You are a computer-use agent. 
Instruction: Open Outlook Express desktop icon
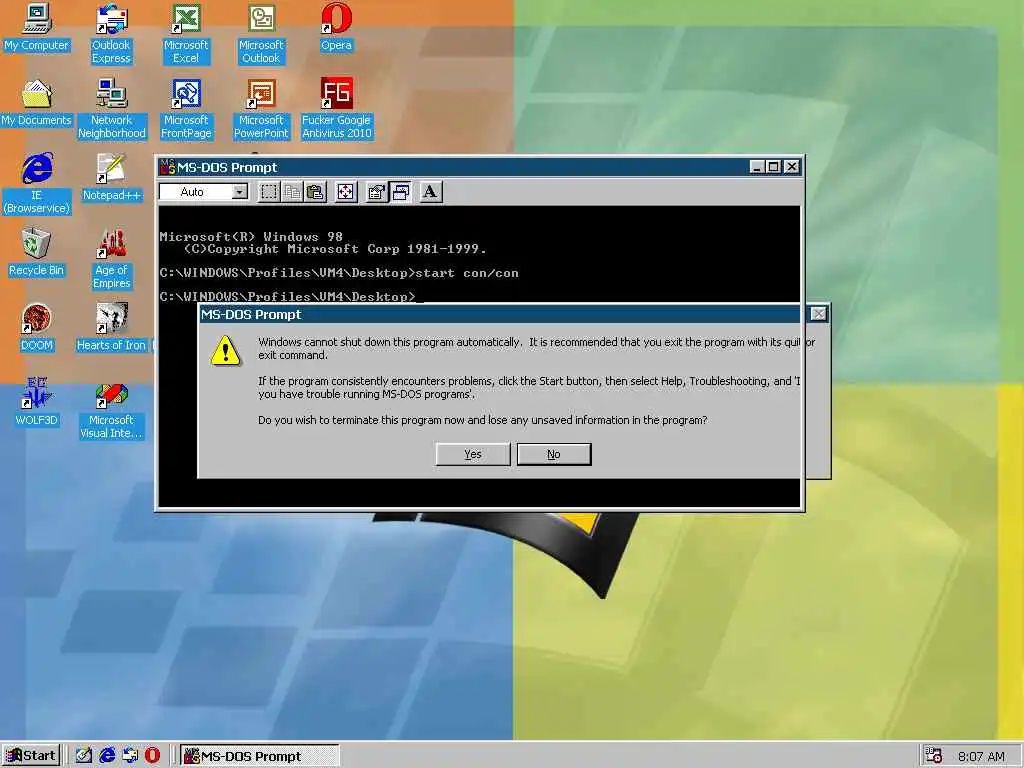[x=111, y=34]
